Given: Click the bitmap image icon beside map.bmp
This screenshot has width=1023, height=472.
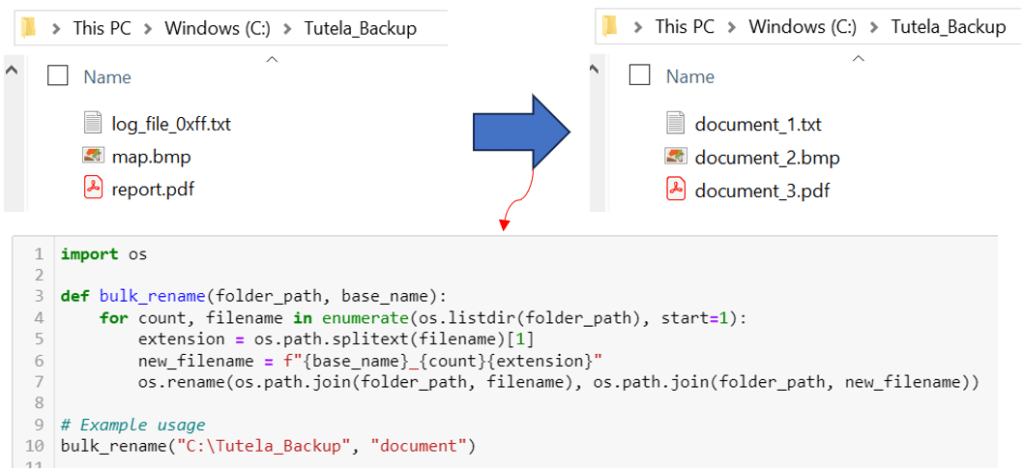Looking at the screenshot, I should (x=93, y=156).
